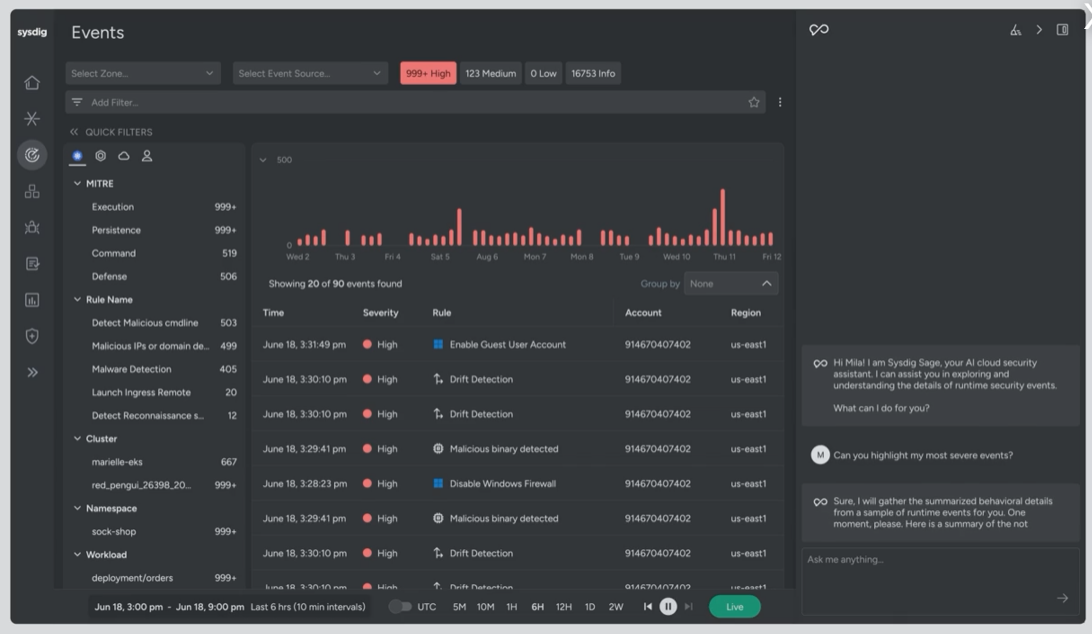
Task: Open the kebab menu beside filter bar
Action: (x=780, y=102)
